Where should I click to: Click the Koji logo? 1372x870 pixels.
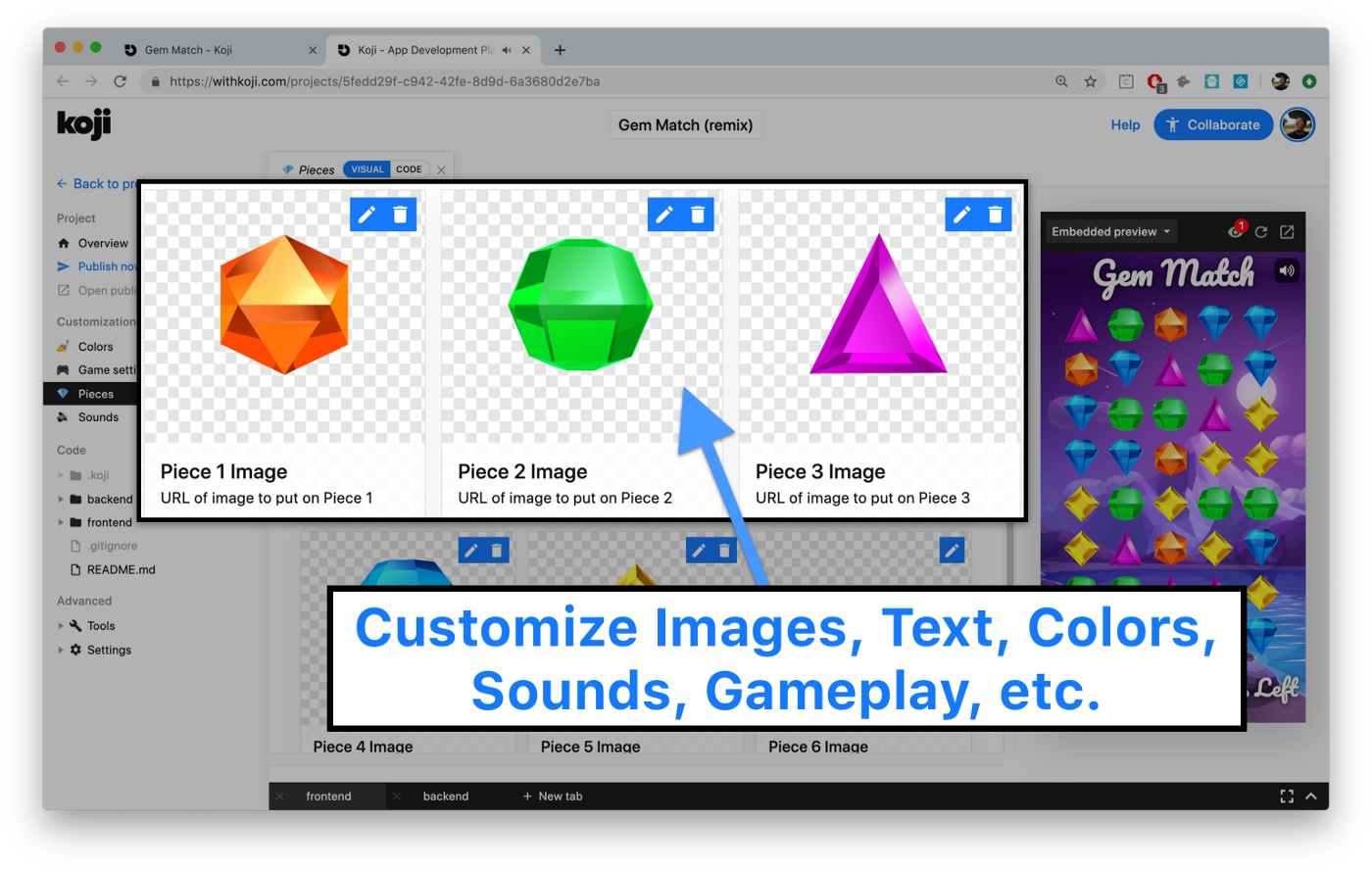(x=84, y=124)
